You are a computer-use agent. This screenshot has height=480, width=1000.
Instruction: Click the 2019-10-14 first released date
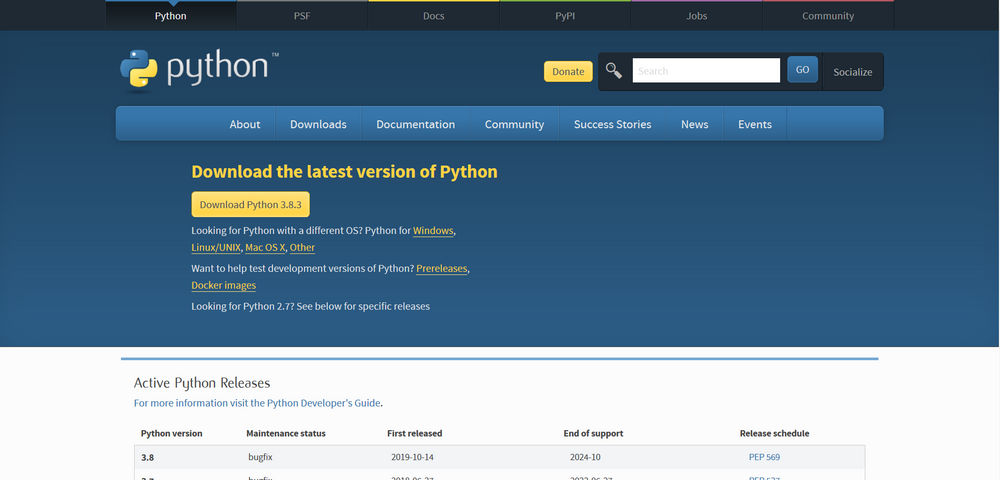(x=413, y=457)
